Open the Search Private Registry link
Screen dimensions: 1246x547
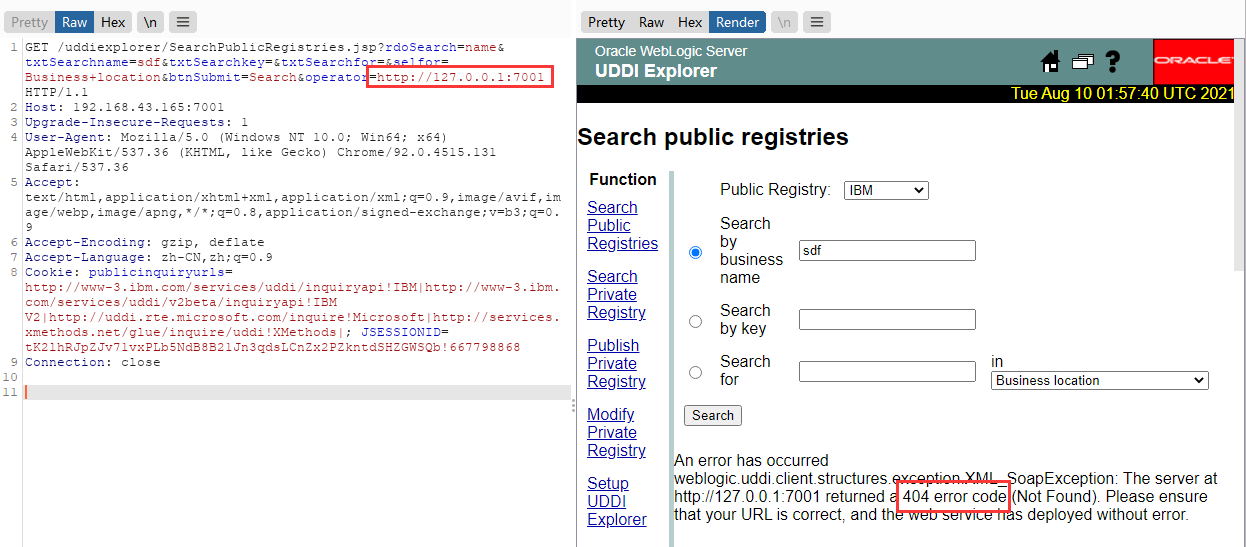coord(616,294)
